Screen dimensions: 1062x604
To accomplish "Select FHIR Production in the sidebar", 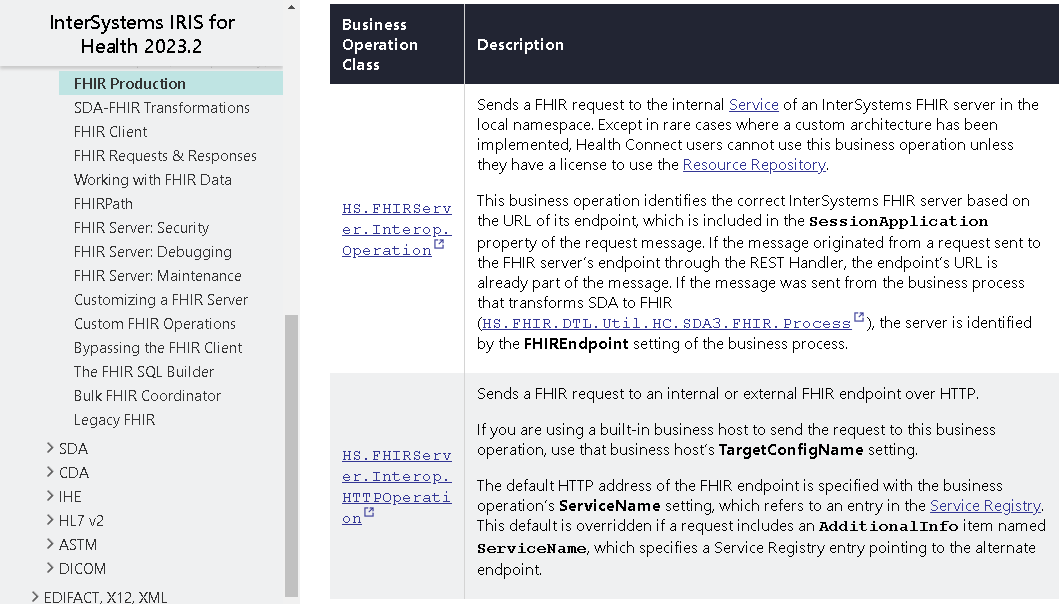I will point(130,84).
